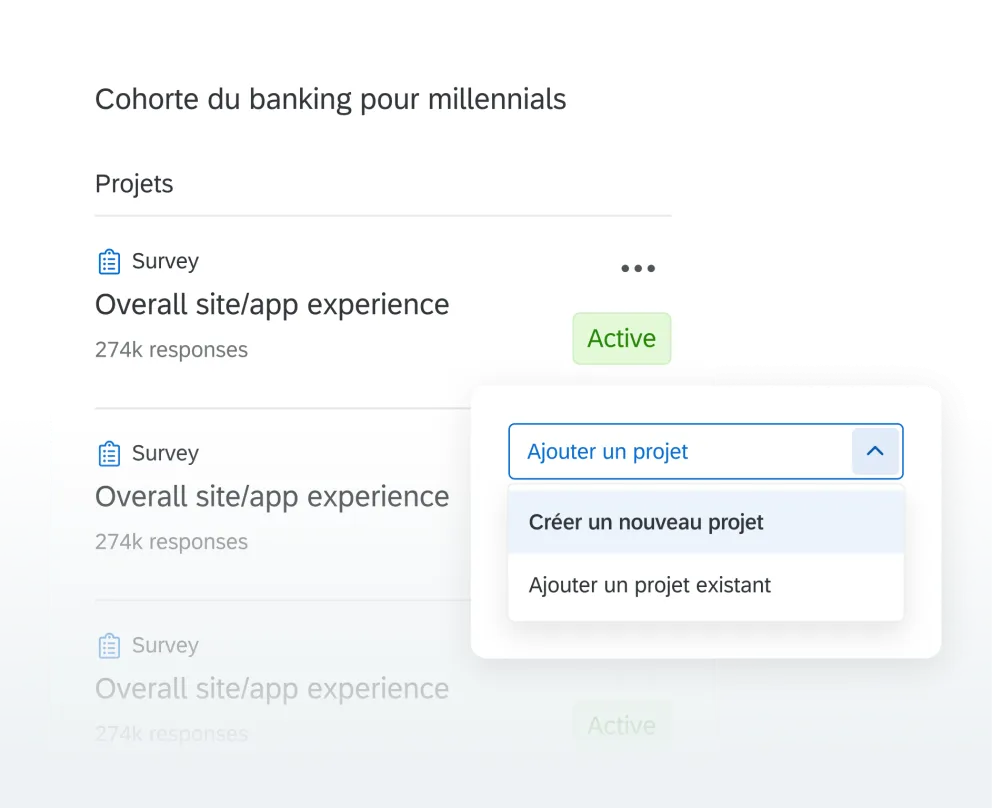
Task: Click the upward chevron in the blue dropdown box
Action: [875, 451]
